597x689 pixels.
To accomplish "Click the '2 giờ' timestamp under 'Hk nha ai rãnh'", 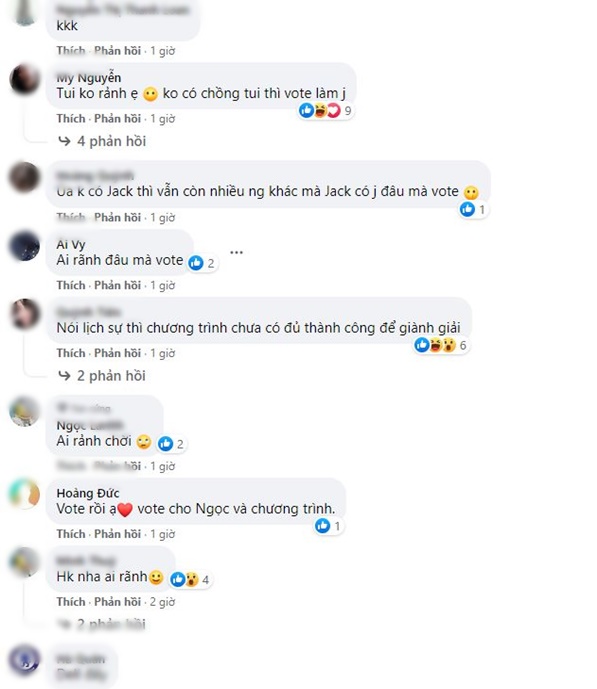I will tap(162, 602).
